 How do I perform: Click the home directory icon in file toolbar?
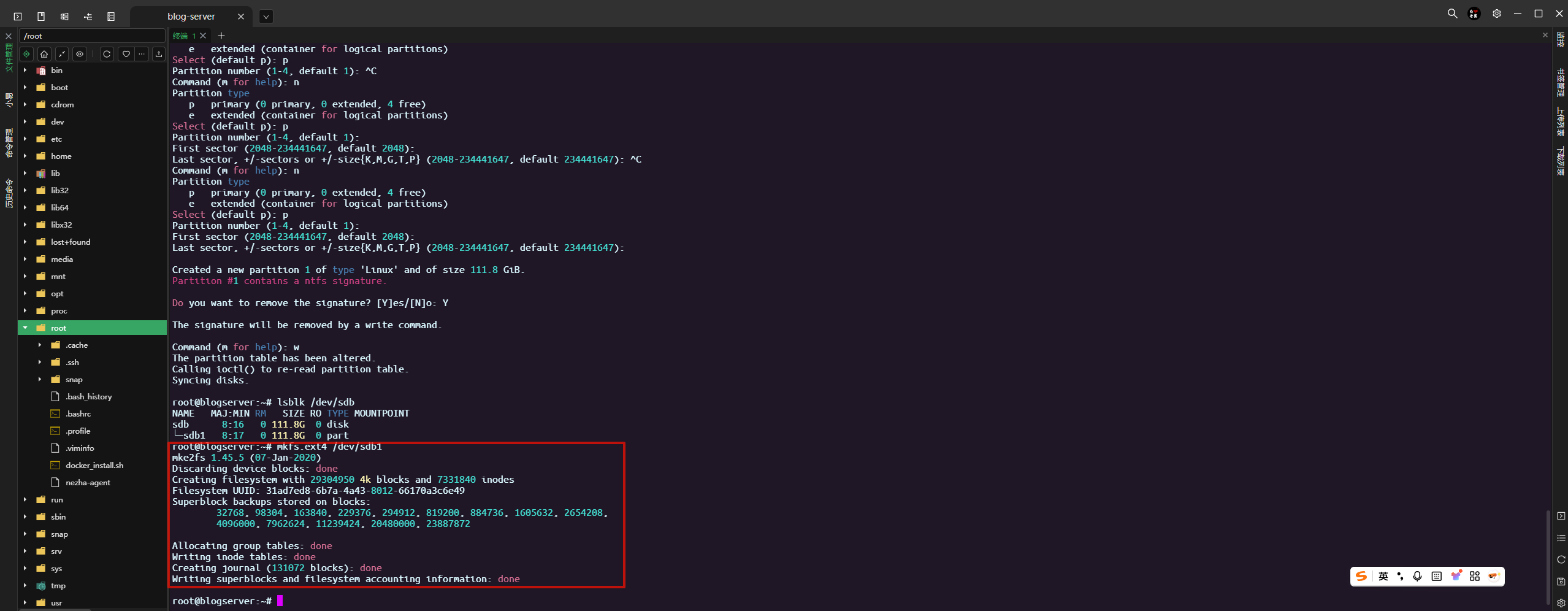pos(44,54)
